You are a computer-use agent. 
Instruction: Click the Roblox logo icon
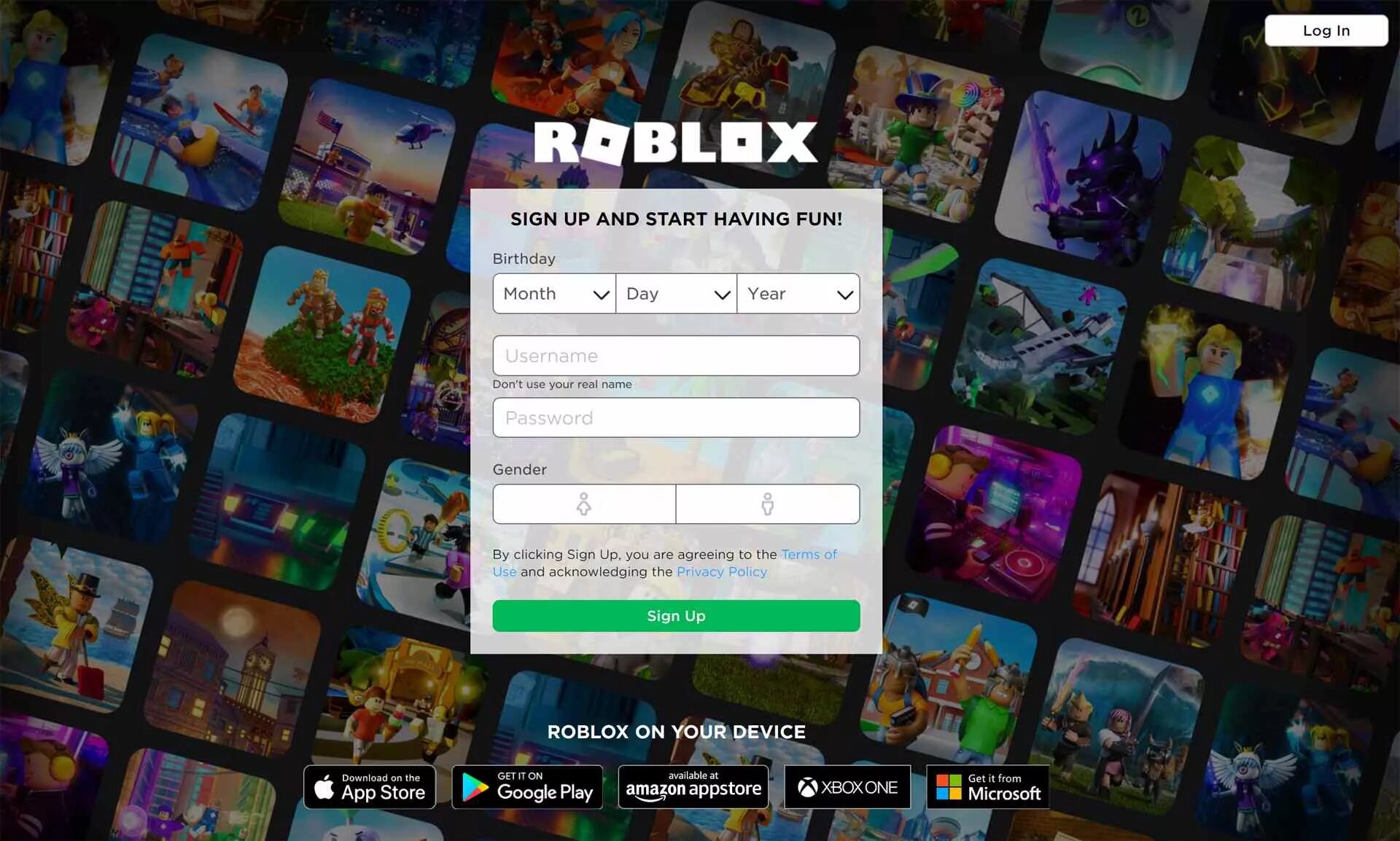tap(677, 139)
